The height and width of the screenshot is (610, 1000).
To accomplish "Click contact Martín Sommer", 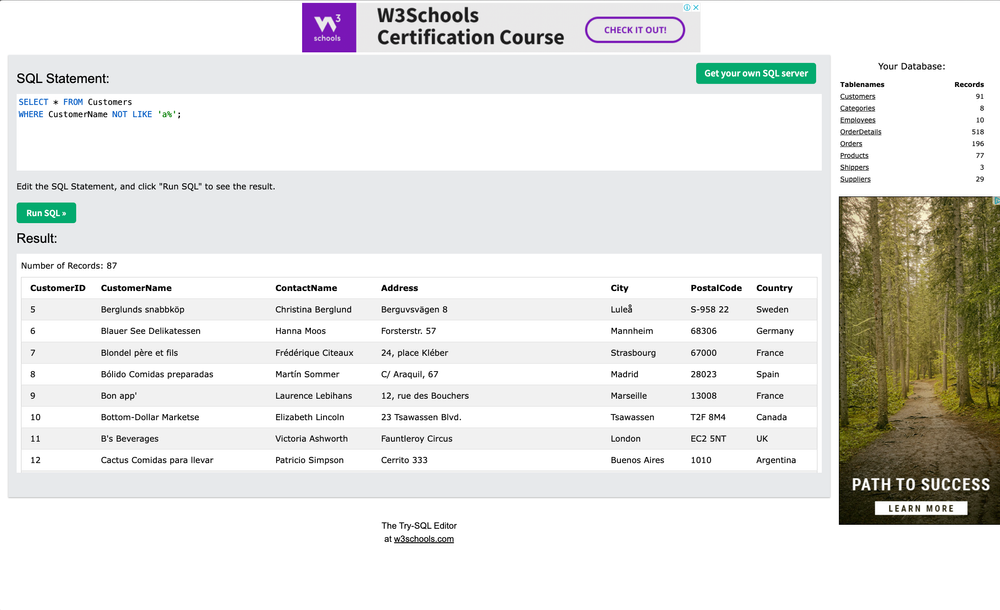I will point(307,375).
